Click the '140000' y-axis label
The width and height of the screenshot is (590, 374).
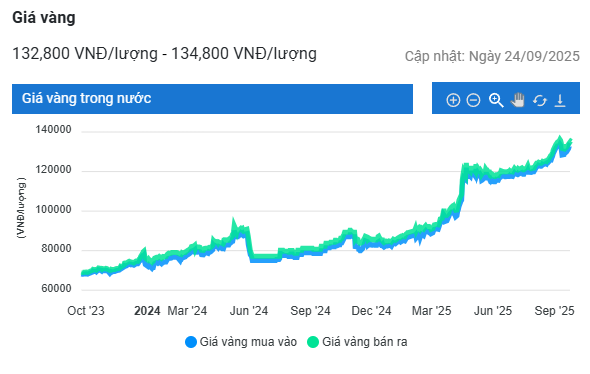point(53,129)
